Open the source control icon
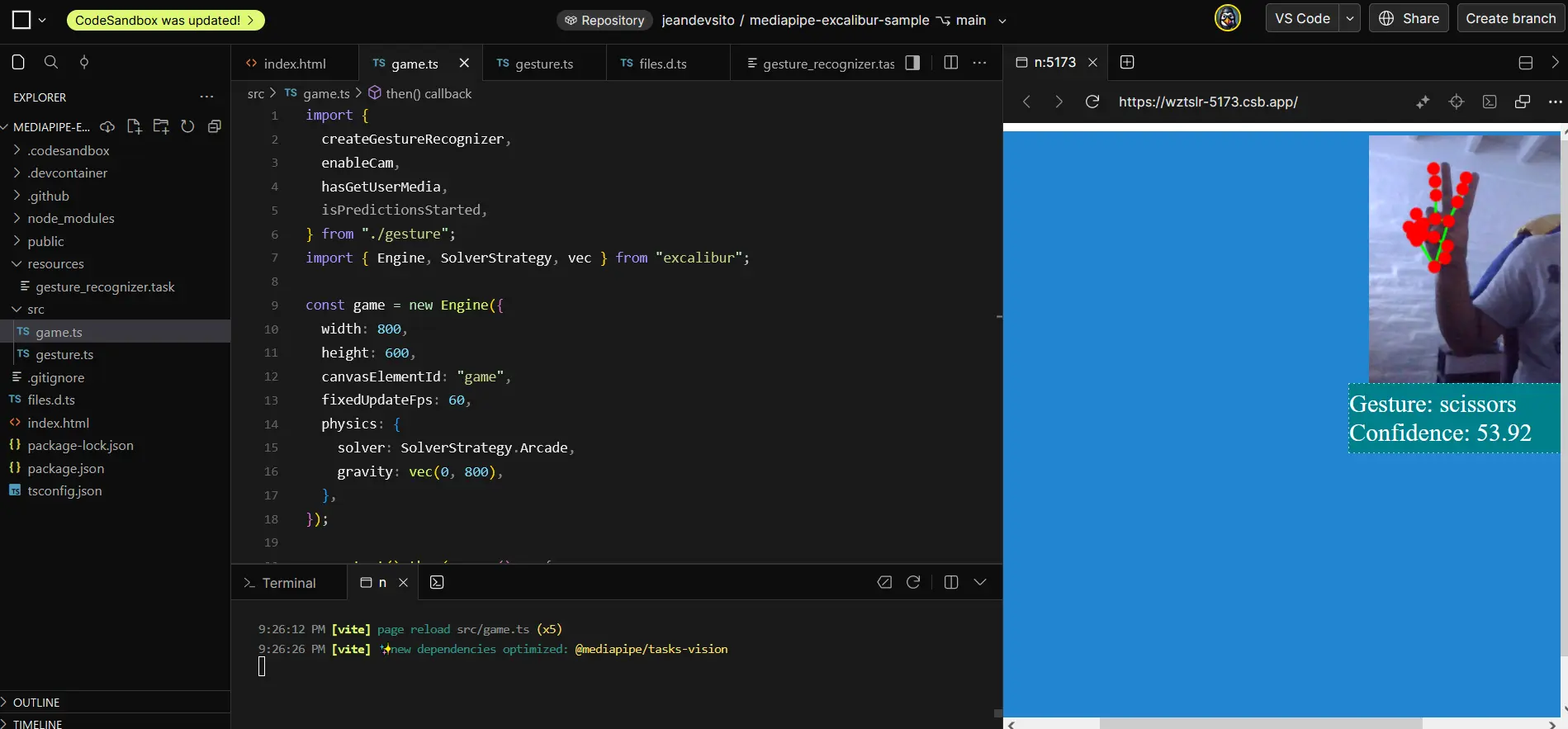This screenshot has height=729, width=1568. (83, 62)
